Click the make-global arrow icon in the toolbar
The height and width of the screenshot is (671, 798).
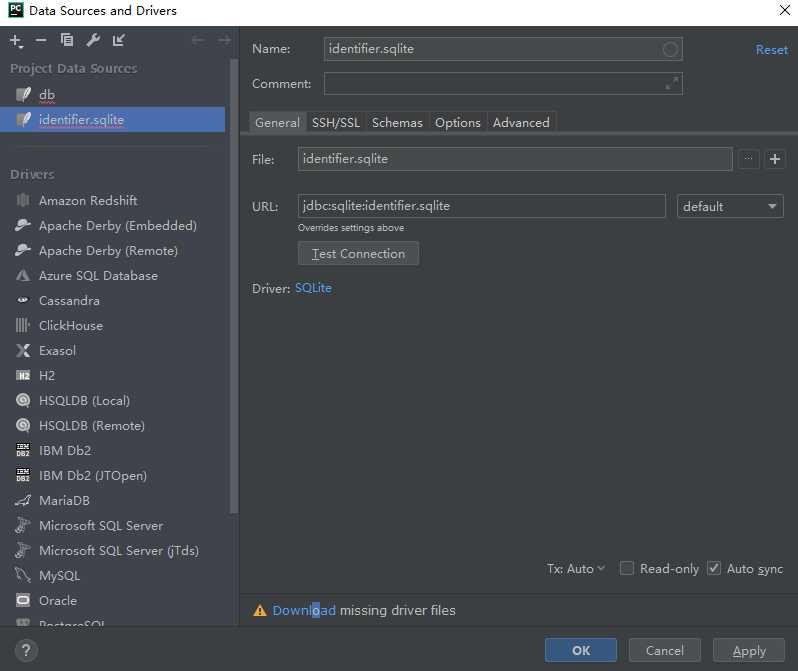click(119, 40)
